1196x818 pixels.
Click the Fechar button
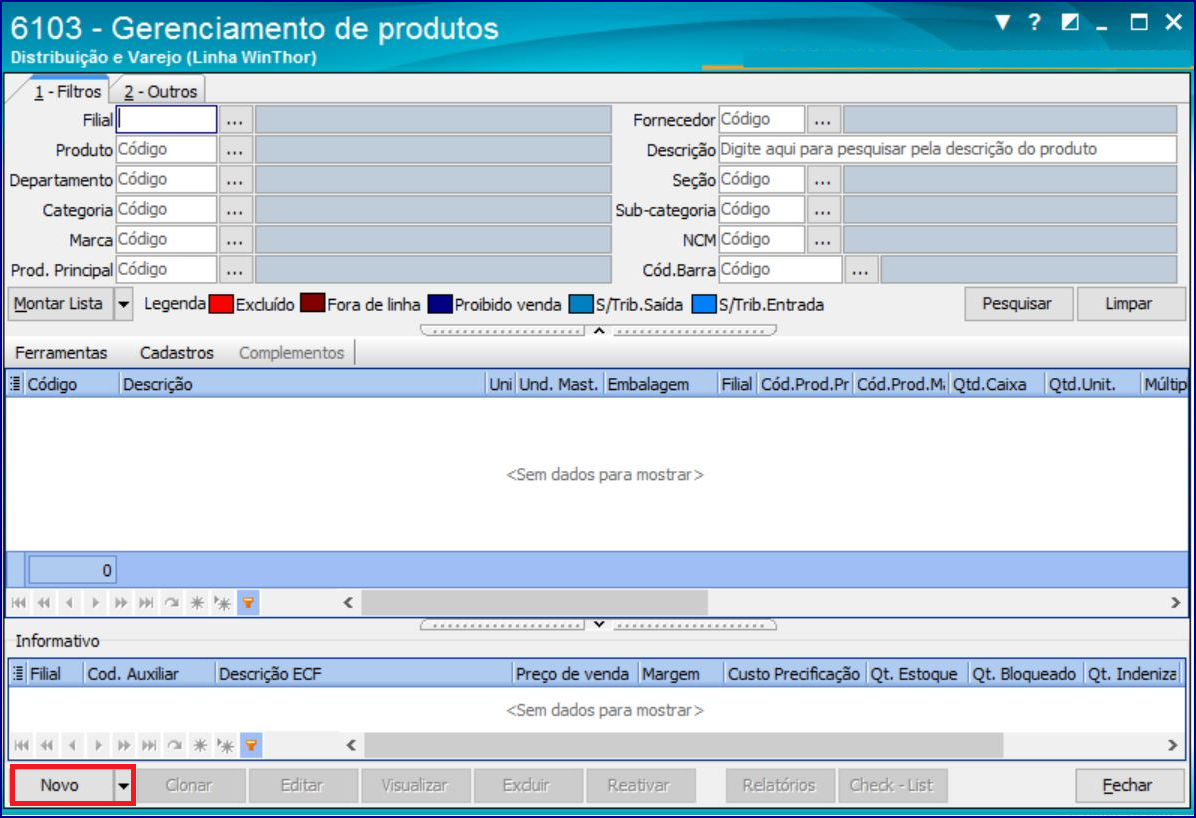[x=1129, y=785]
